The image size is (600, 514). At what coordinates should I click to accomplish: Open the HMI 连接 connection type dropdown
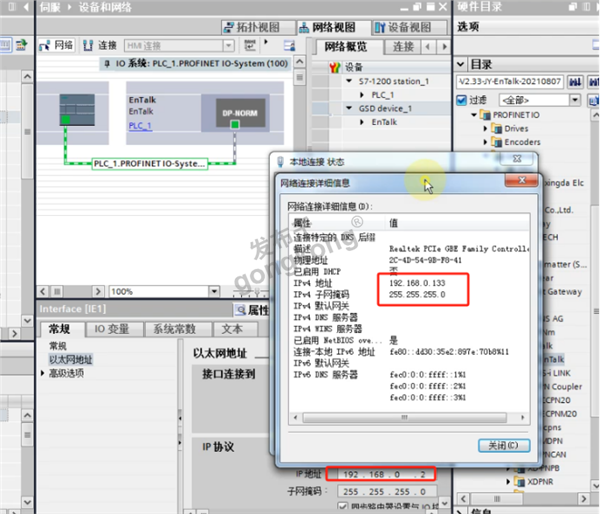pos(228,46)
